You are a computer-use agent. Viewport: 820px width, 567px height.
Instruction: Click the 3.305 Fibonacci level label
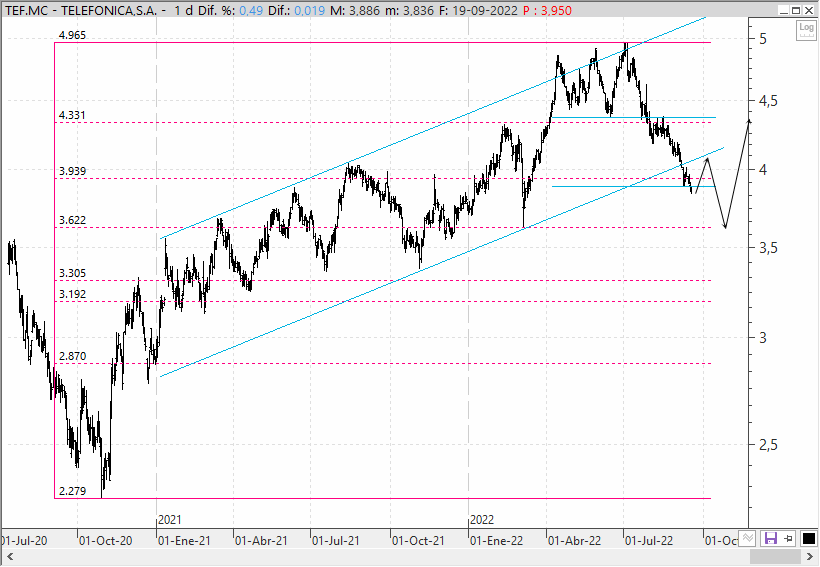pos(72,274)
